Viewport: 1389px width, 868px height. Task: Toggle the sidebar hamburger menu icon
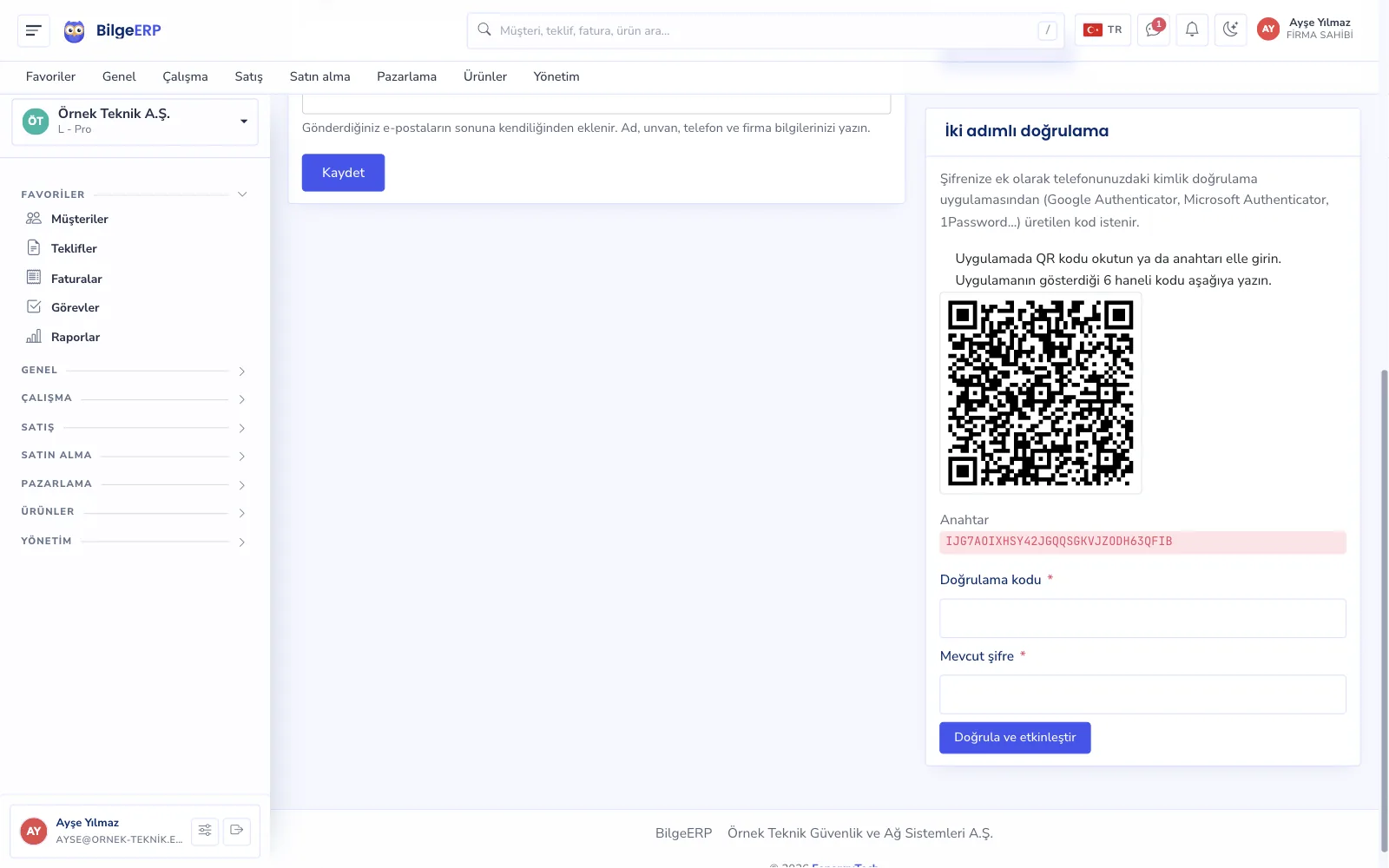coord(34,30)
